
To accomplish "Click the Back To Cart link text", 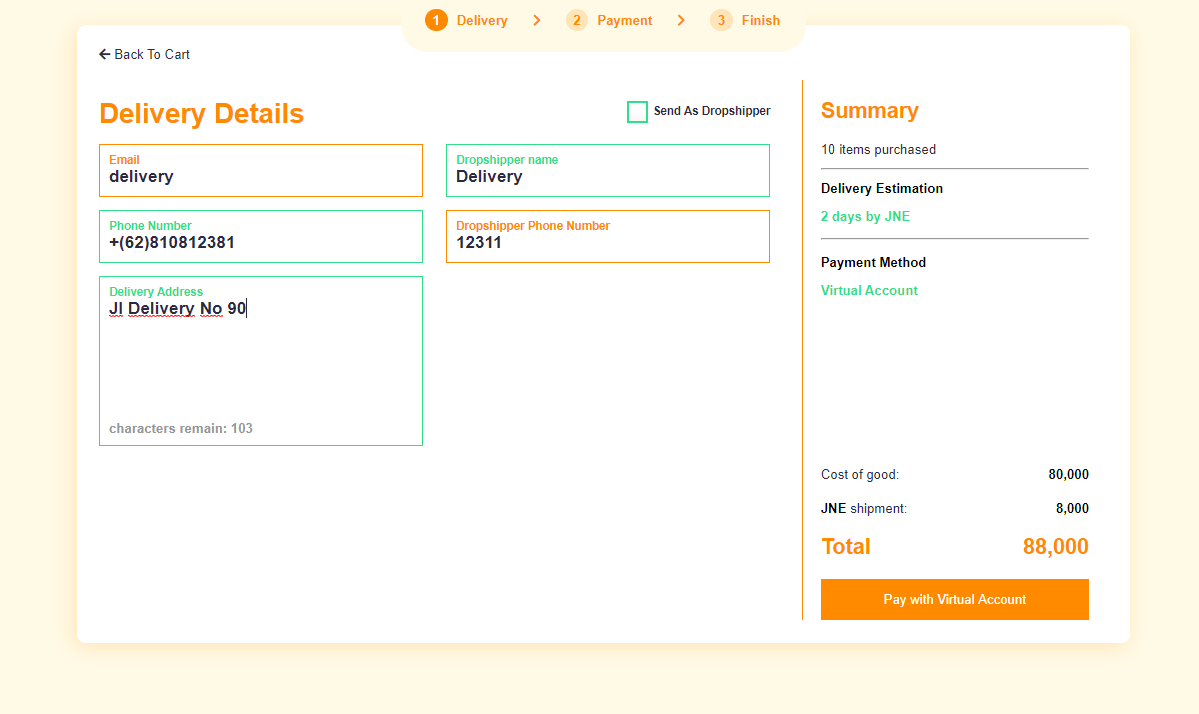I will [x=152, y=54].
